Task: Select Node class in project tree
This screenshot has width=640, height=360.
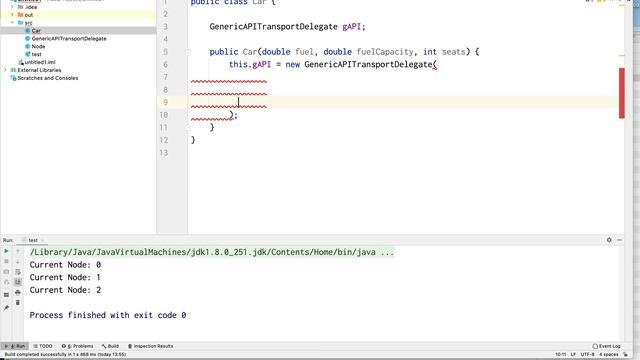Action: coord(38,46)
